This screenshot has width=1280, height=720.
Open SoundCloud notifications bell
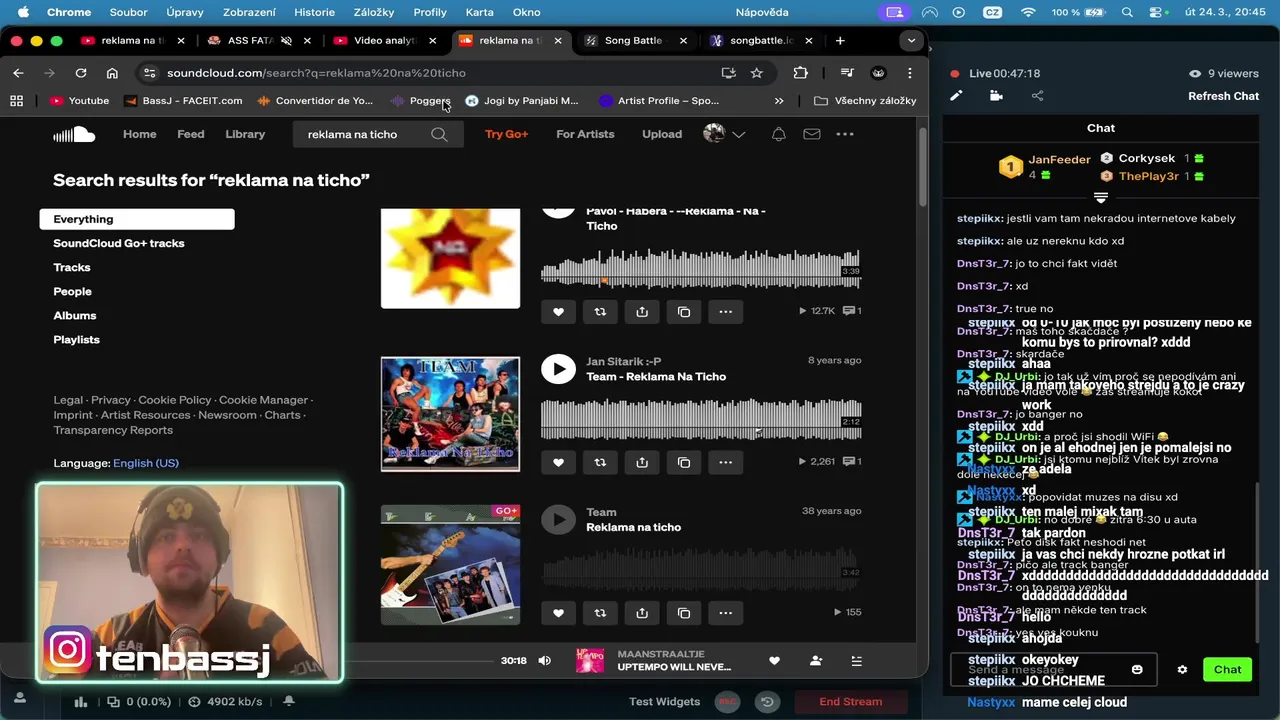pos(779,134)
